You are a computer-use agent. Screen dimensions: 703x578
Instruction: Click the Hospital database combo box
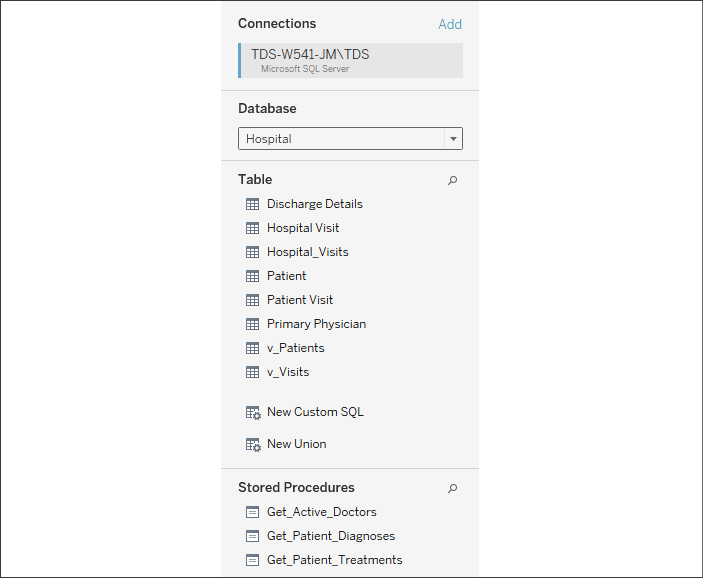tap(350, 139)
